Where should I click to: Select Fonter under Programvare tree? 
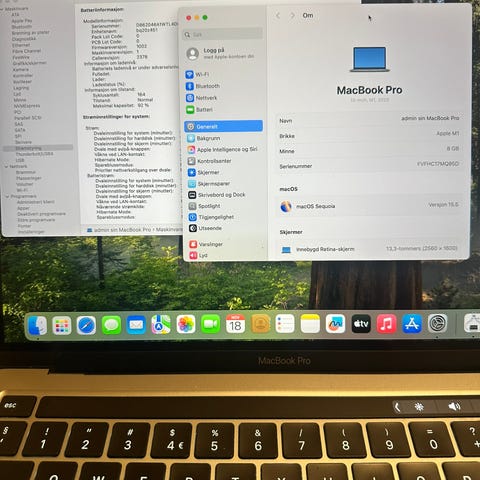[x=24, y=226]
